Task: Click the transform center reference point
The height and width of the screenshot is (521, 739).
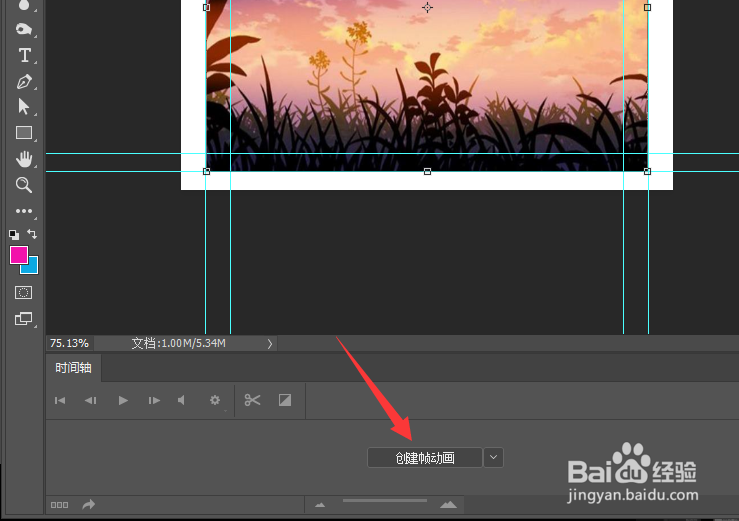Action: (x=427, y=8)
